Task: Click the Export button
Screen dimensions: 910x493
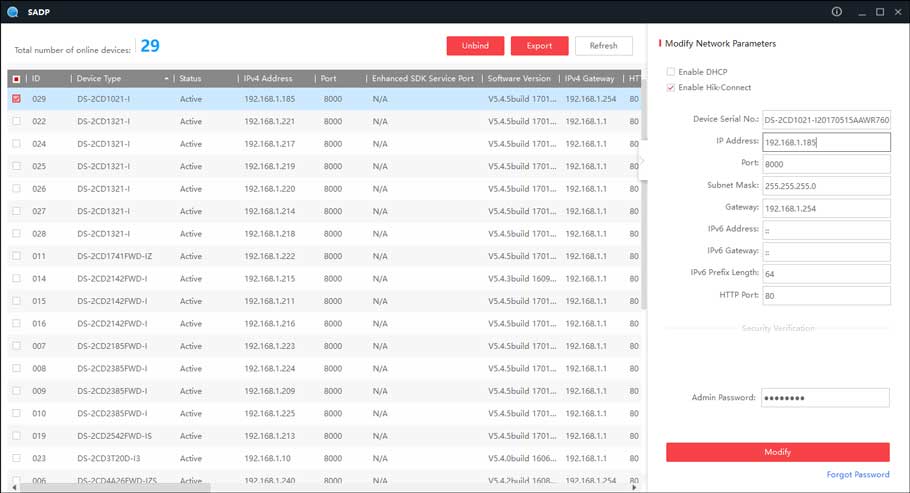Action: pyautogui.click(x=539, y=46)
